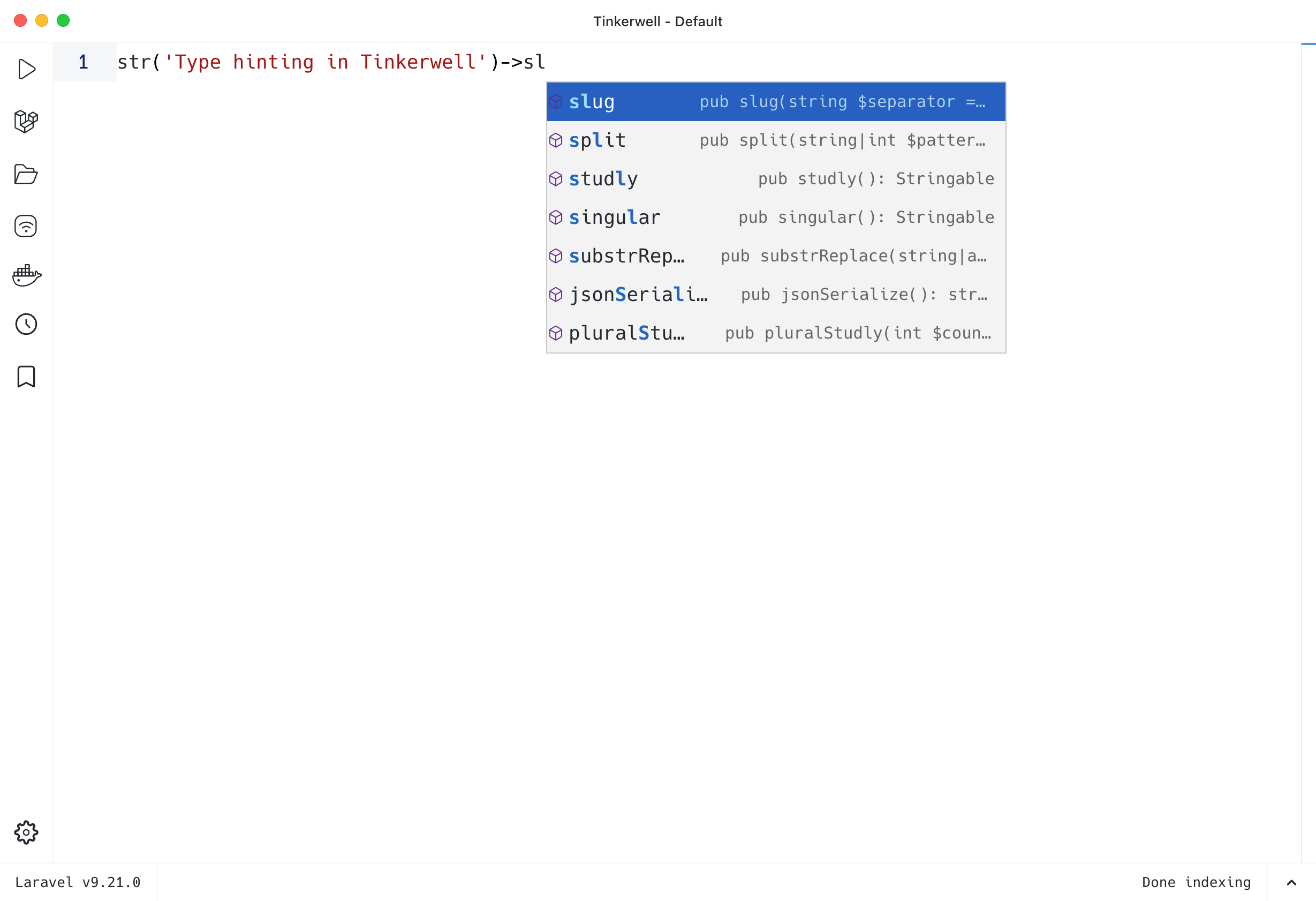Image resolution: width=1316 pixels, height=901 pixels.
Task: Click the 'pub singular(): Stringable' signature text
Action: point(866,217)
